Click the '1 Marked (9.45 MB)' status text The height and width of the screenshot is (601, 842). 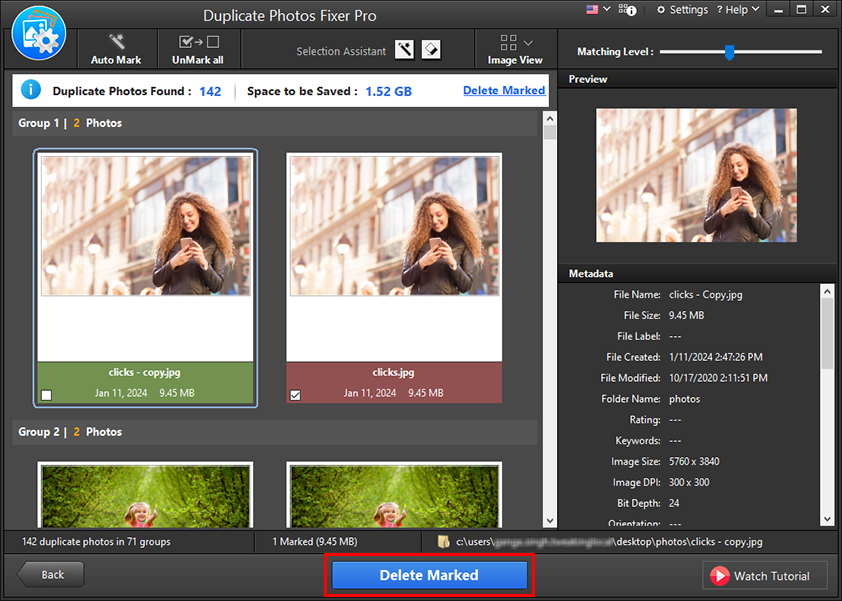tap(315, 542)
